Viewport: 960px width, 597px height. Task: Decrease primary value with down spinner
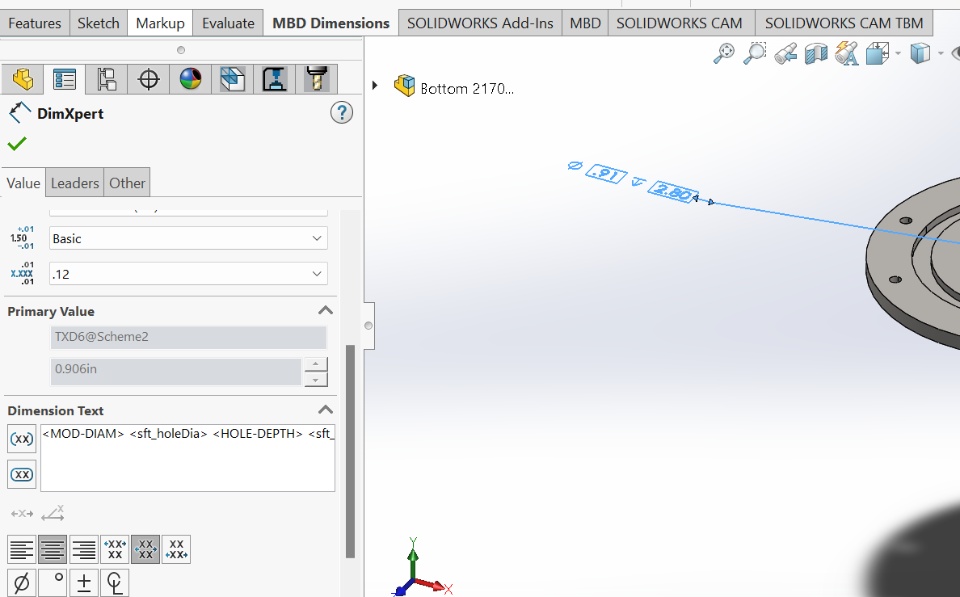tap(315, 380)
